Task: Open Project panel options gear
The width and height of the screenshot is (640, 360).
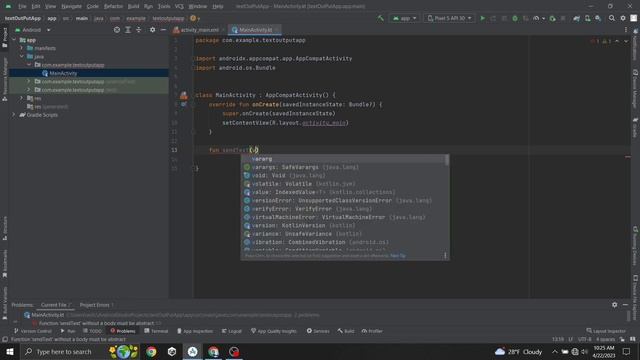Action: 152,30
